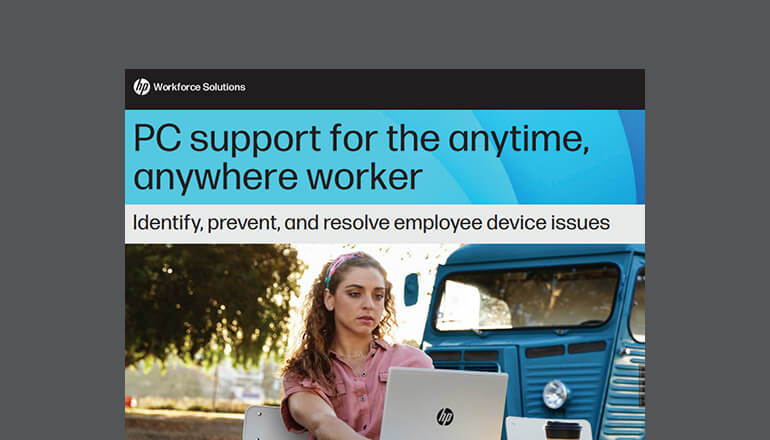Viewport: 770px width, 440px height.
Task: Click the HP logo on the laptop lid
Action: coord(445,416)
